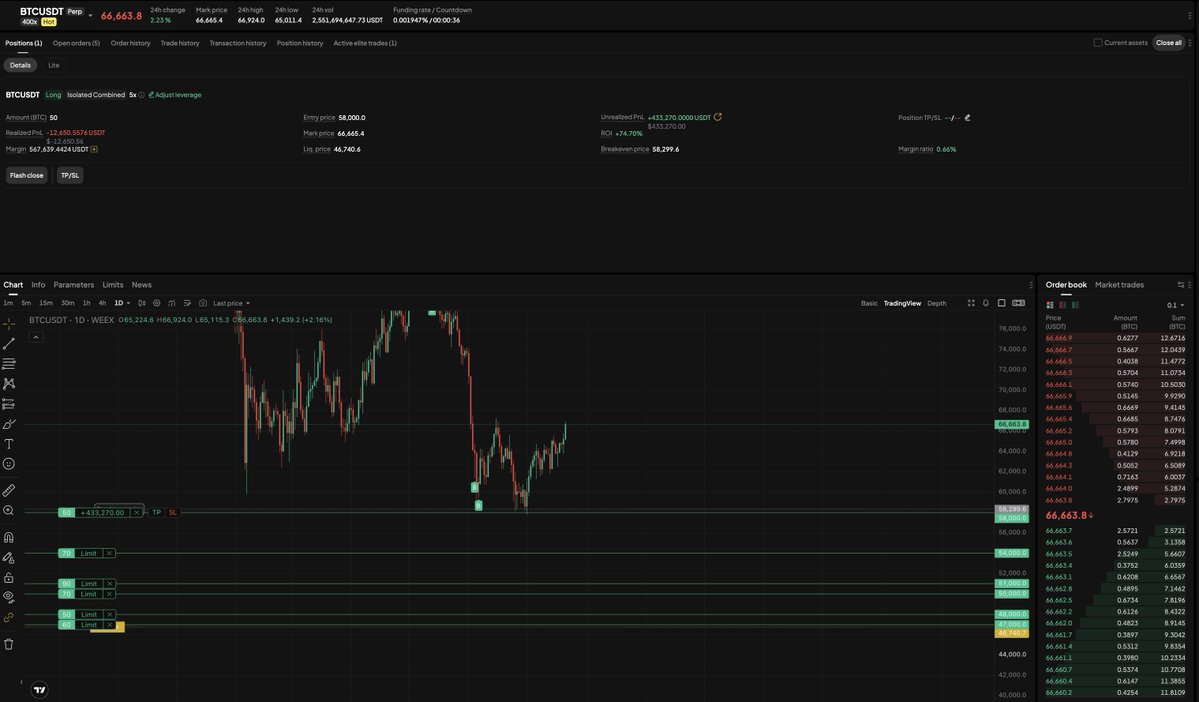This screenshot has height=702, width=1199.
Task: Toggle the Current assets checkbox
Action: pyautogui.click(x=1097, y=43)
